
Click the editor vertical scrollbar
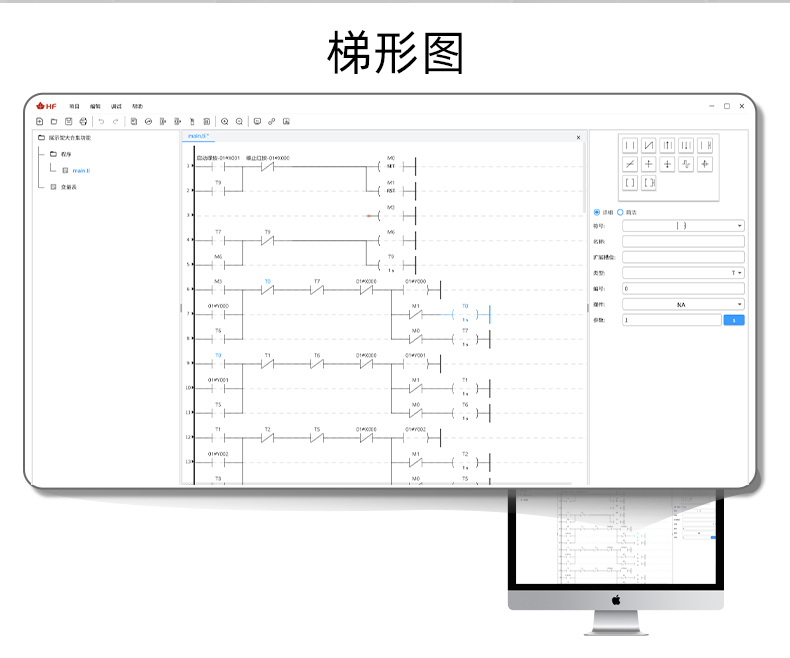pos(584,180)
